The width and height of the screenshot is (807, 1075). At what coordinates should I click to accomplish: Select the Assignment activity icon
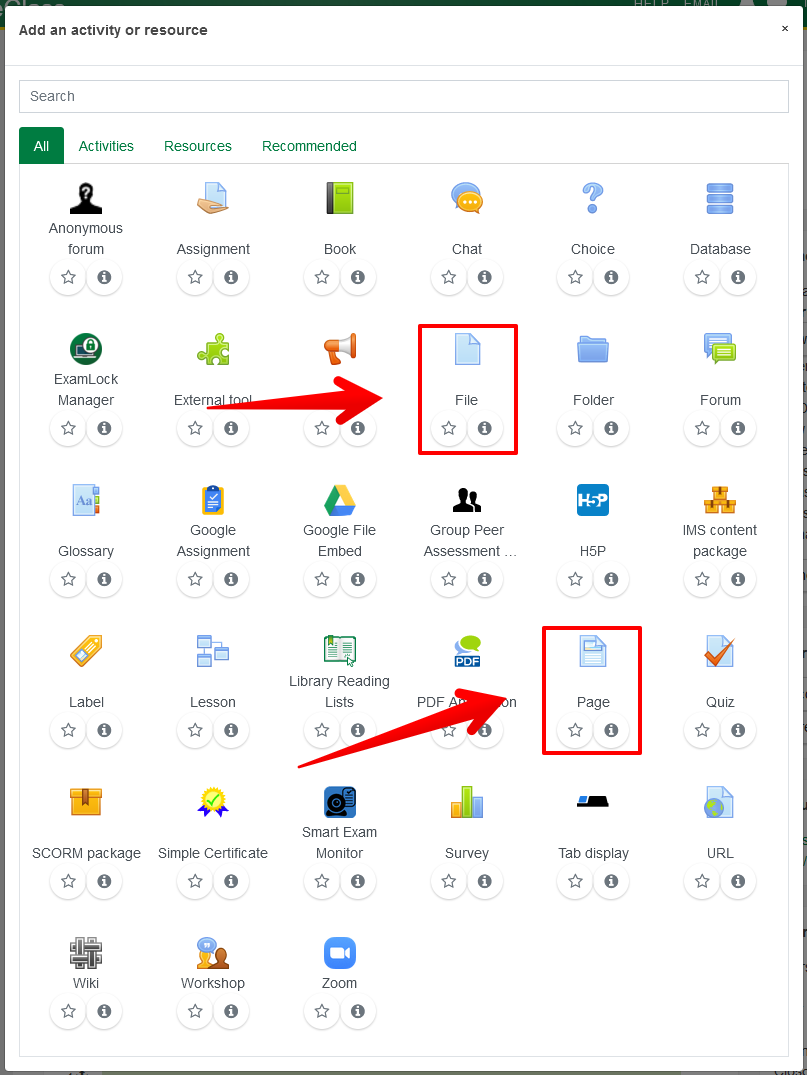213,198
